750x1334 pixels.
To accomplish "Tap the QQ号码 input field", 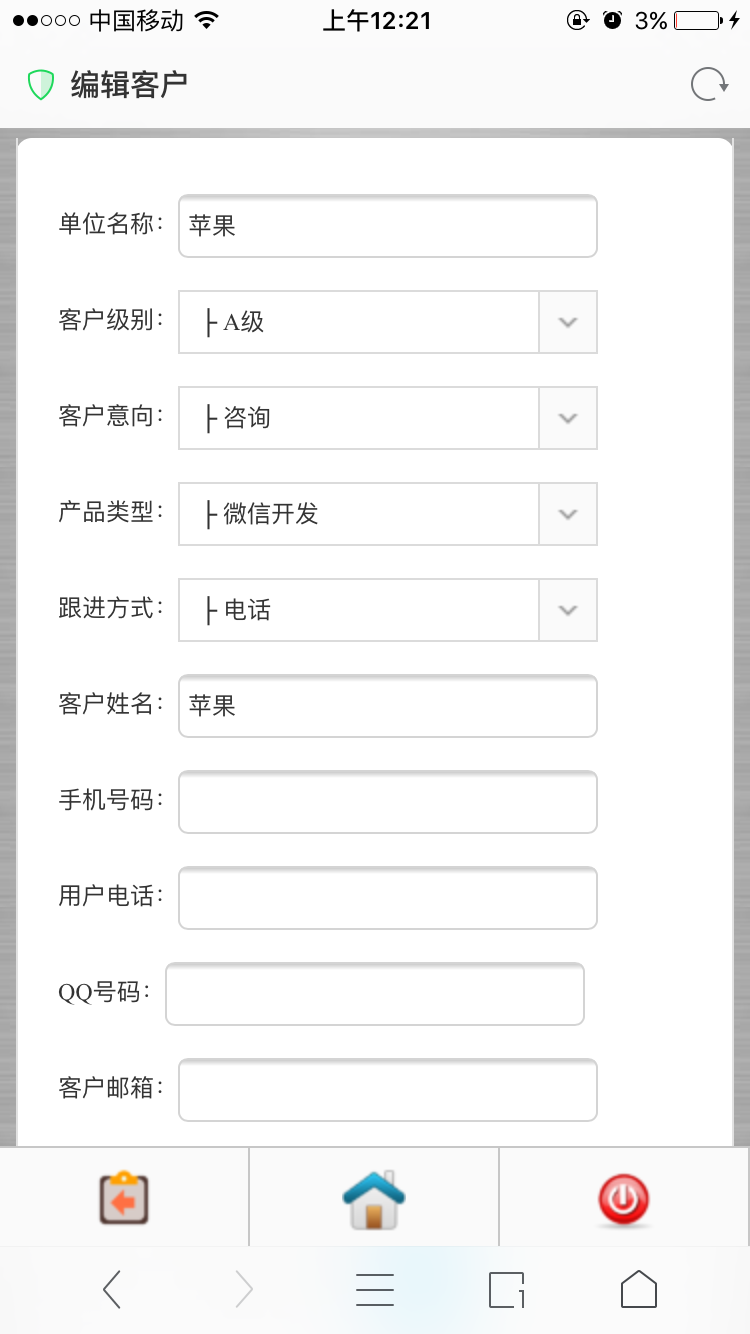I will [375, 994].
